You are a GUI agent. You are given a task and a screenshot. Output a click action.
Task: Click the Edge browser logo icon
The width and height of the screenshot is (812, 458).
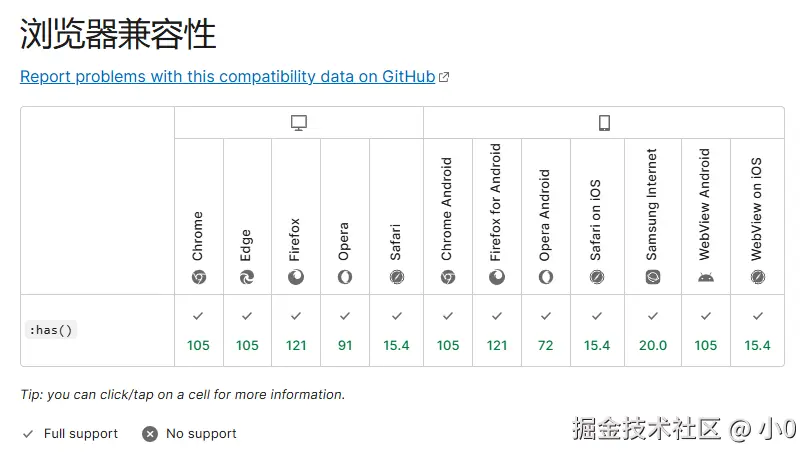(247, 277)
